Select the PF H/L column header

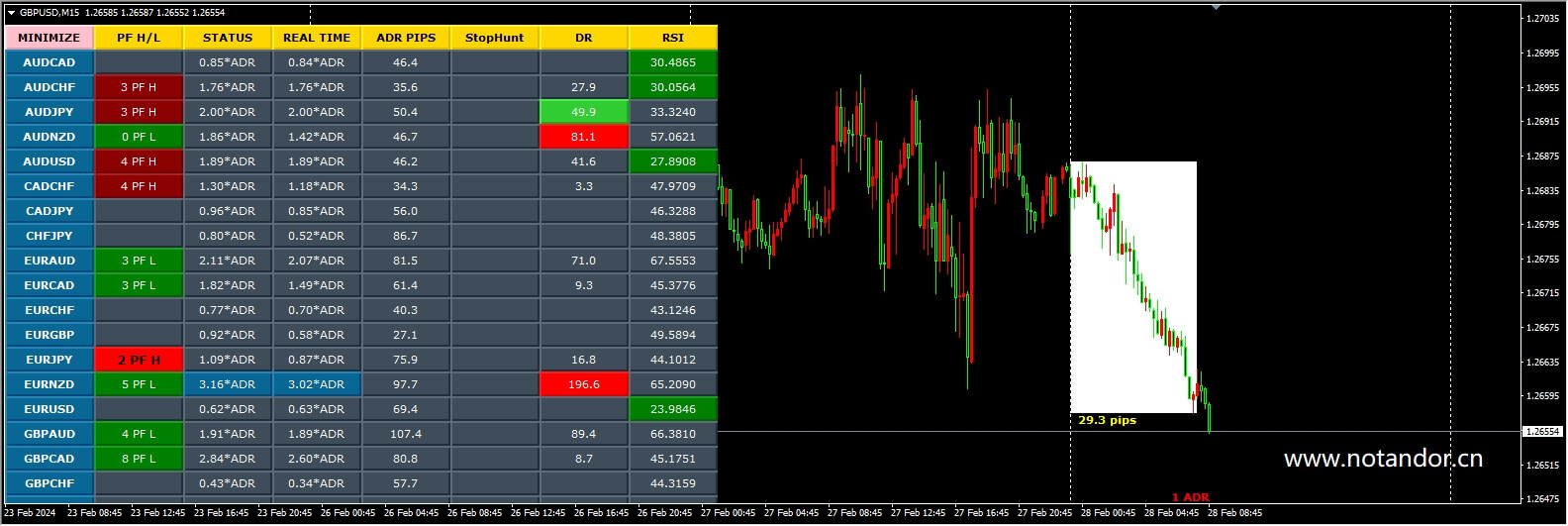[x=139, y=38]
